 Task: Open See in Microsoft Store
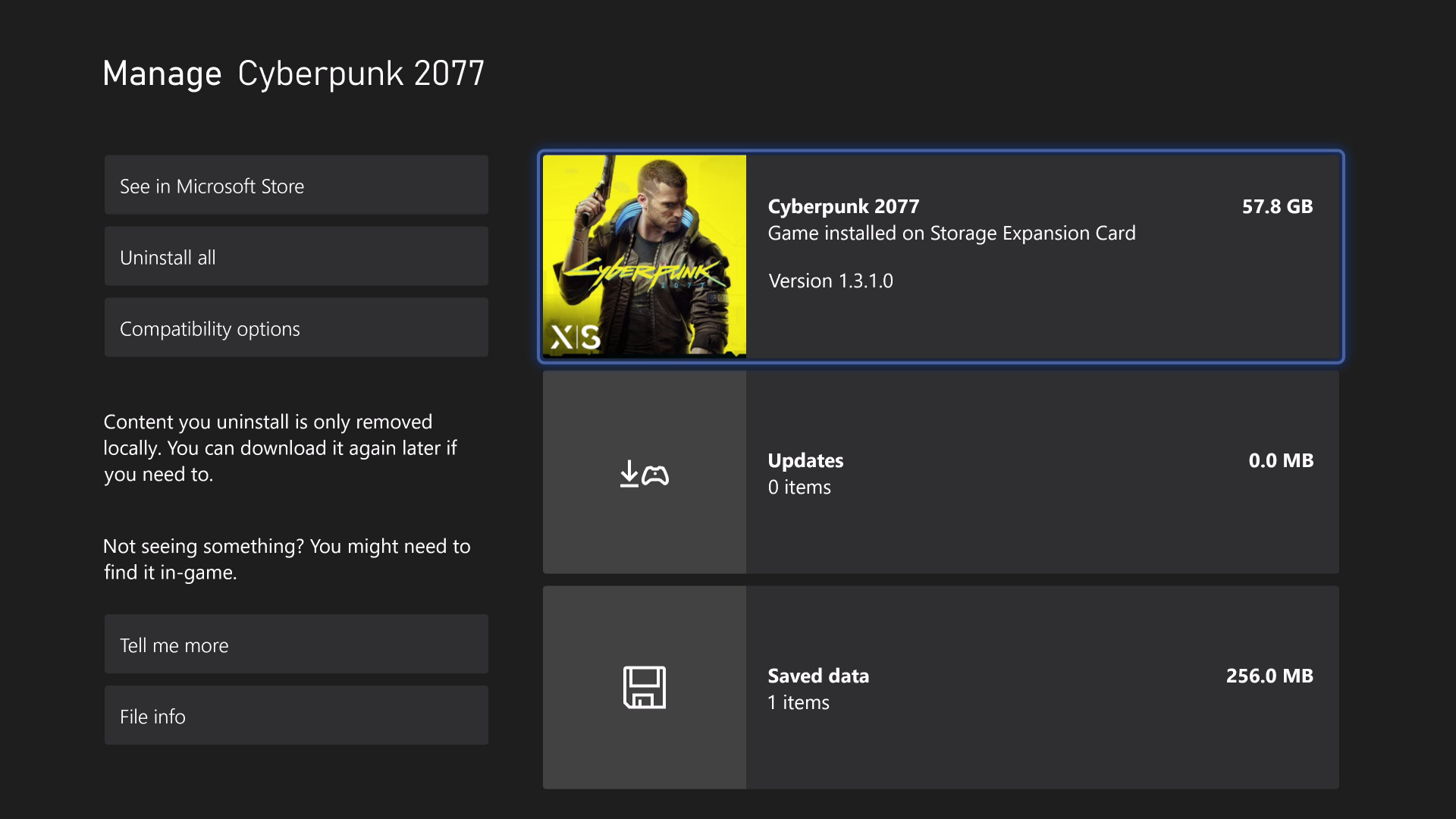click(296, 186)
